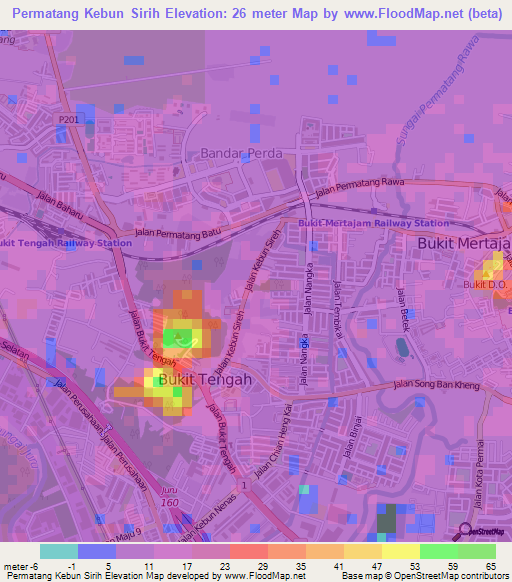Click the route 1 road shield marker
Screen dimensions: 512x582
click(244, 485)
